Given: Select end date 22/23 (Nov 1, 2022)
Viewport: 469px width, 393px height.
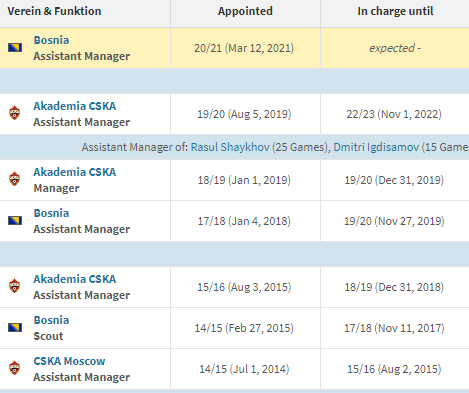Looking at the screenshot, I should click(x=394, y=114).
